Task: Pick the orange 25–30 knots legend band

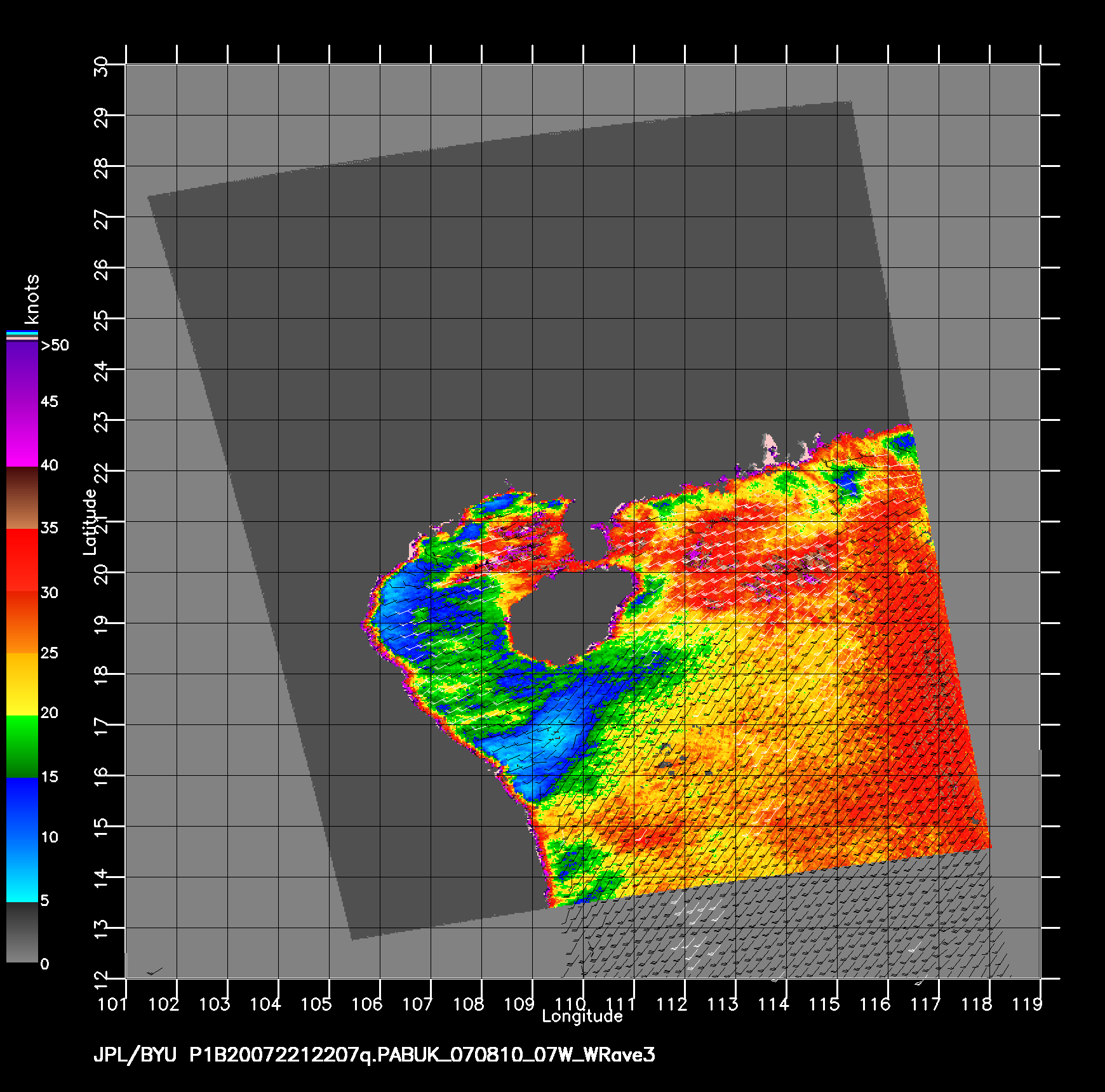Action: [x=22, y=623]
